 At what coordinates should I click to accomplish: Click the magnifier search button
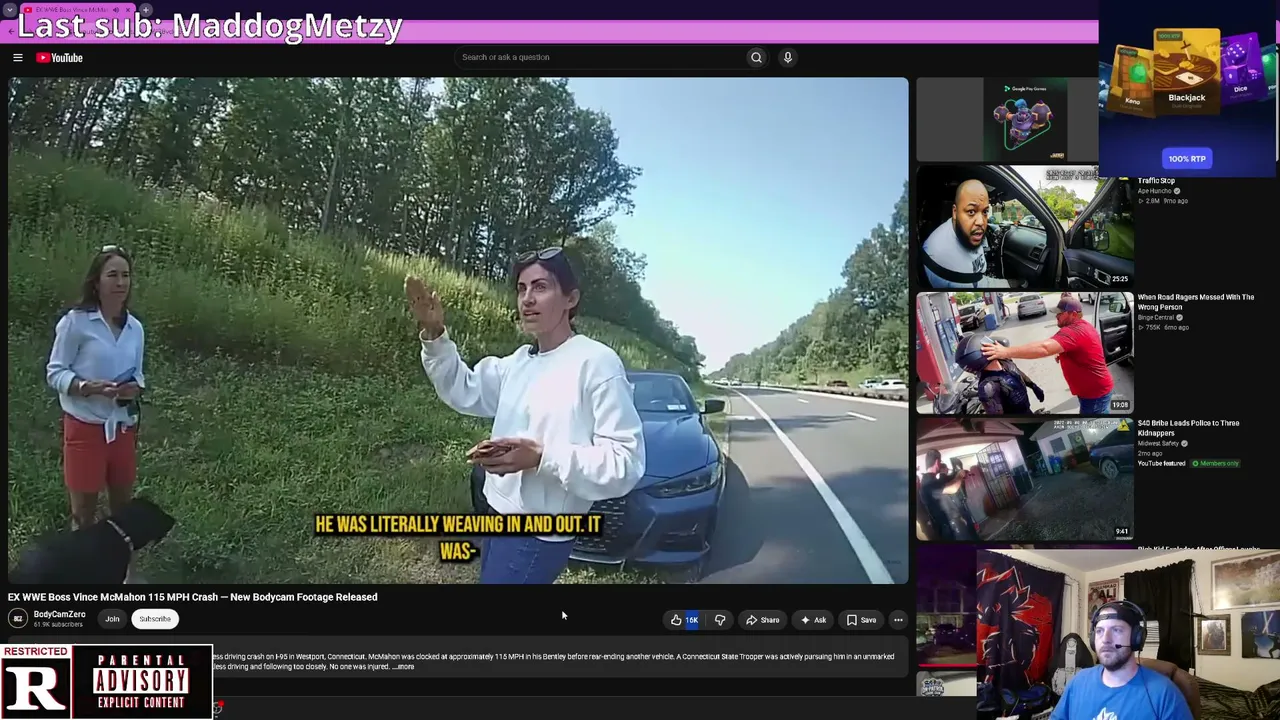coord(756,57)
